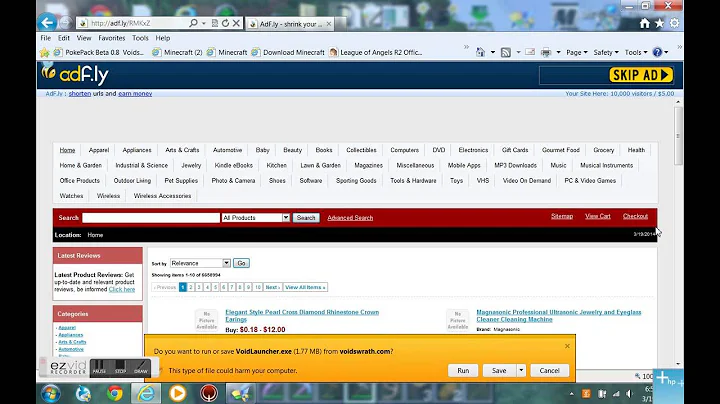The width and height of the screenshot is (720, 404).
Task: Click the address bar search magnifier icon
Action: pyautogui.click(x=193, y=23)
